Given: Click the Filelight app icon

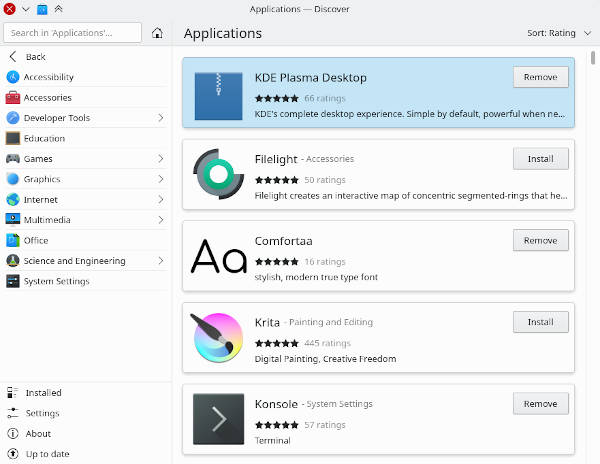Looking at the screenshot, I should click(x=218, y=174).
